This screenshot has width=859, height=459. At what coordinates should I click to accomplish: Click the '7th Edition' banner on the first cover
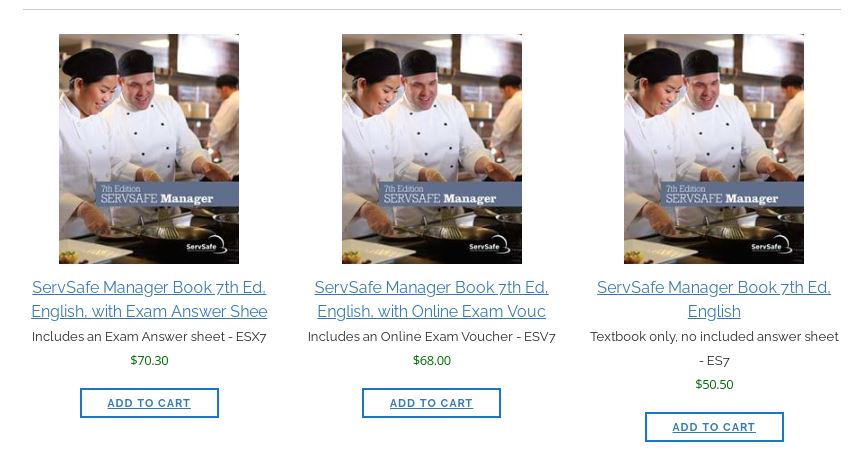pos(122,188)
